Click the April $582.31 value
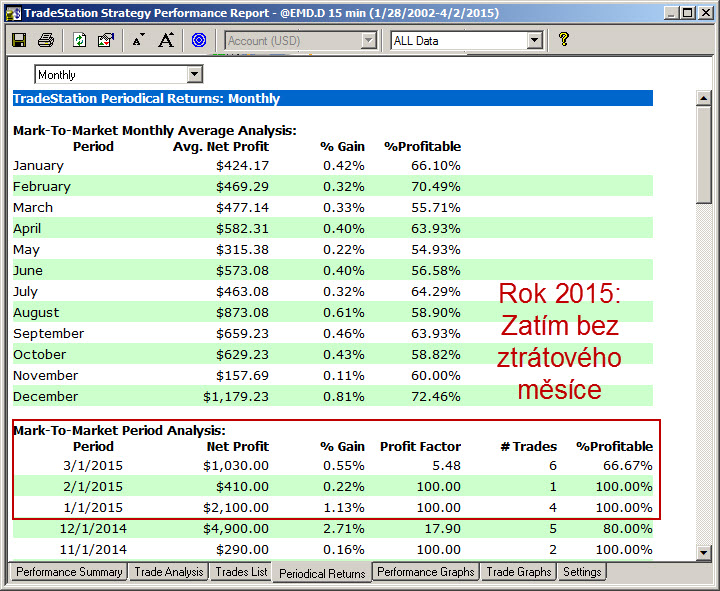This screenshot has width=720, height=591. [242, 228]
